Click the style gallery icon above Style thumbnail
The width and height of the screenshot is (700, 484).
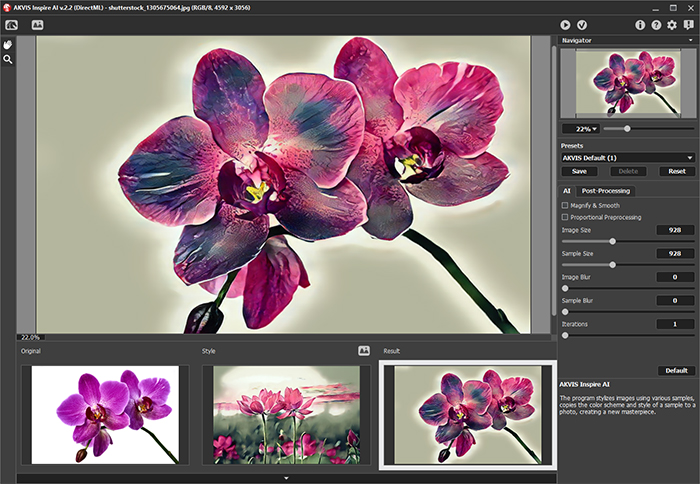pos(364,350)
